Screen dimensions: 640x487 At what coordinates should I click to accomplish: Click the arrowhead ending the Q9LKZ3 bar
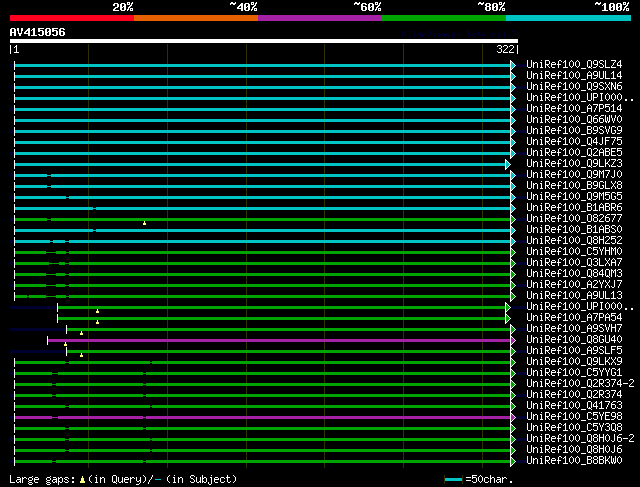coord(508,165)
